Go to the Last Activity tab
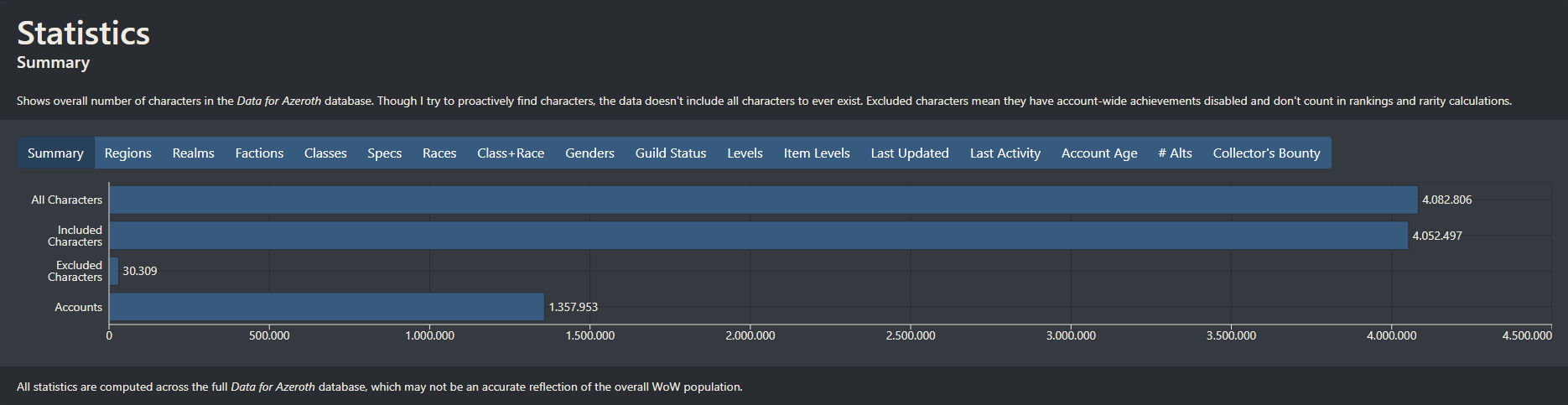 (x=1005, y=153)
